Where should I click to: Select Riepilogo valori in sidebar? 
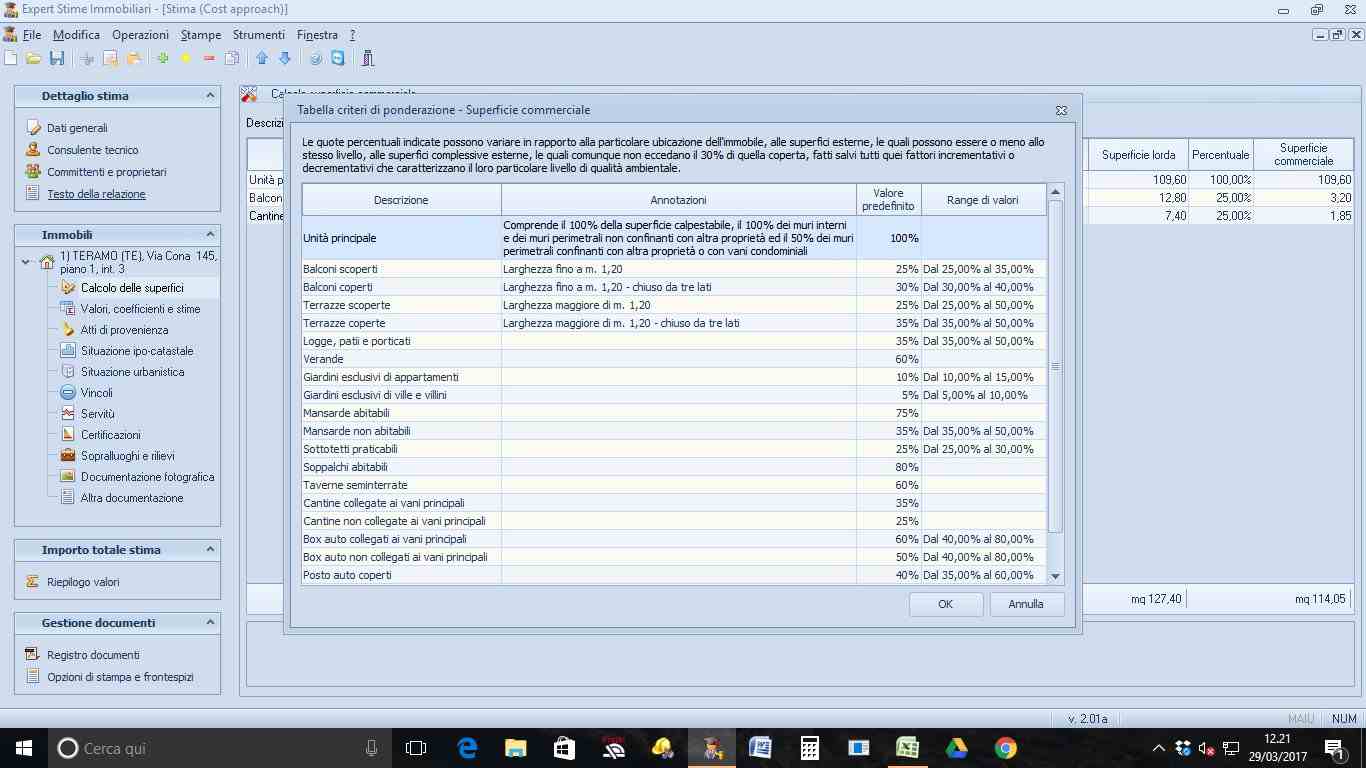pos(83,582)
